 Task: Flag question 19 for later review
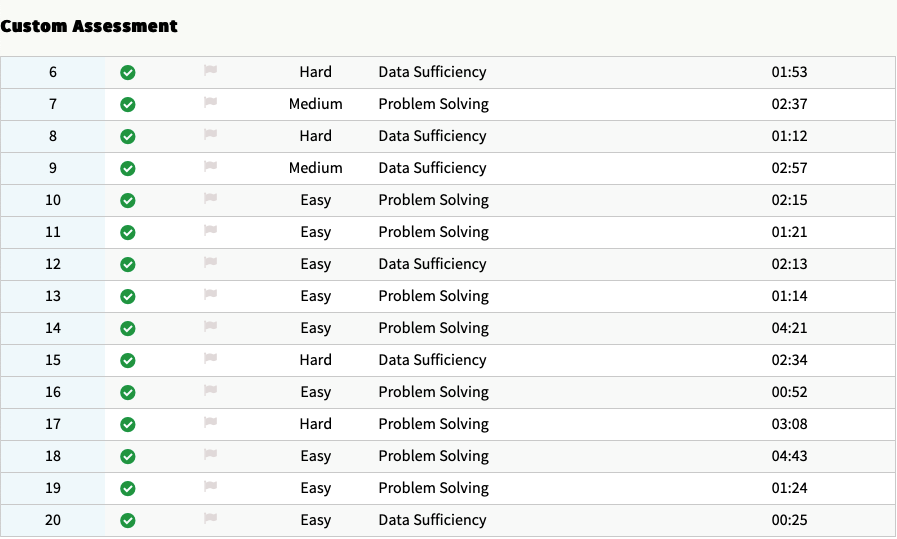tap(210, 487)
